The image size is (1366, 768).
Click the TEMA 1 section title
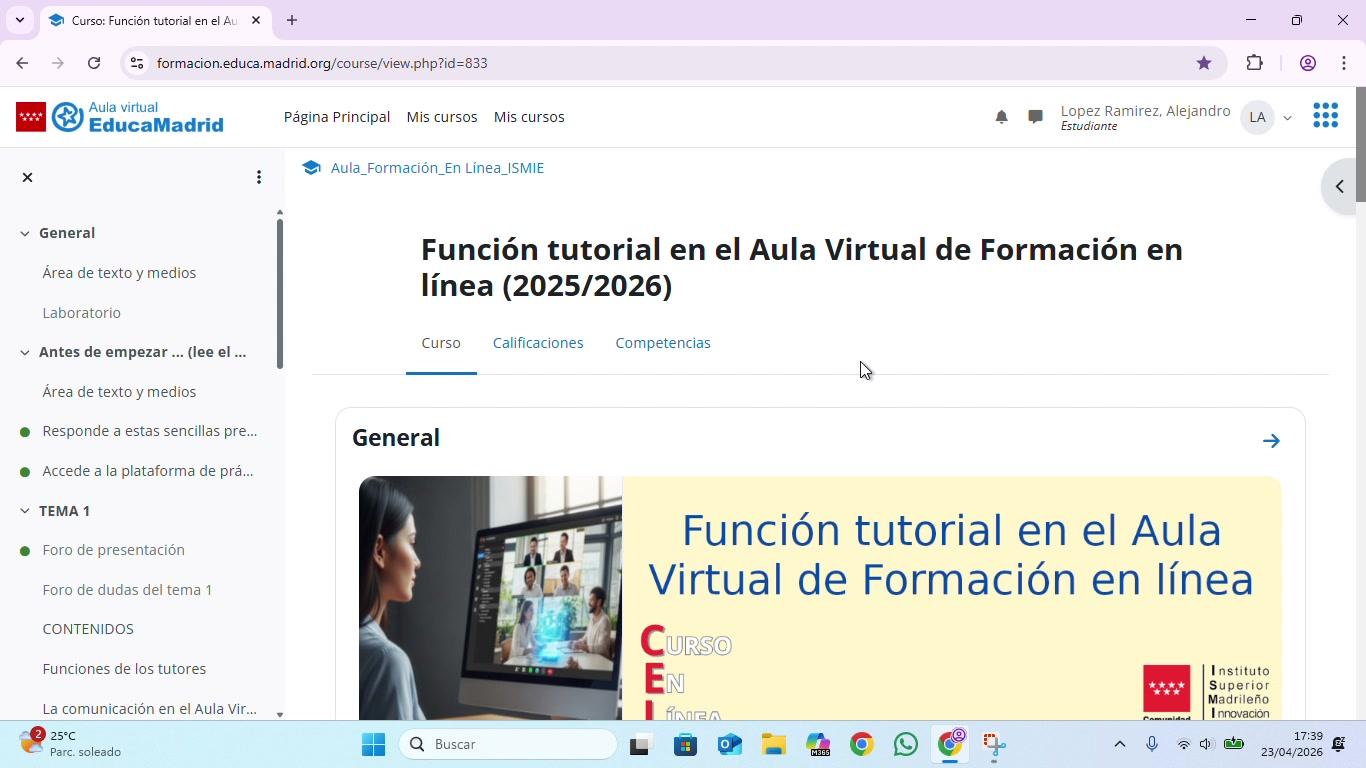pos(65,511)
